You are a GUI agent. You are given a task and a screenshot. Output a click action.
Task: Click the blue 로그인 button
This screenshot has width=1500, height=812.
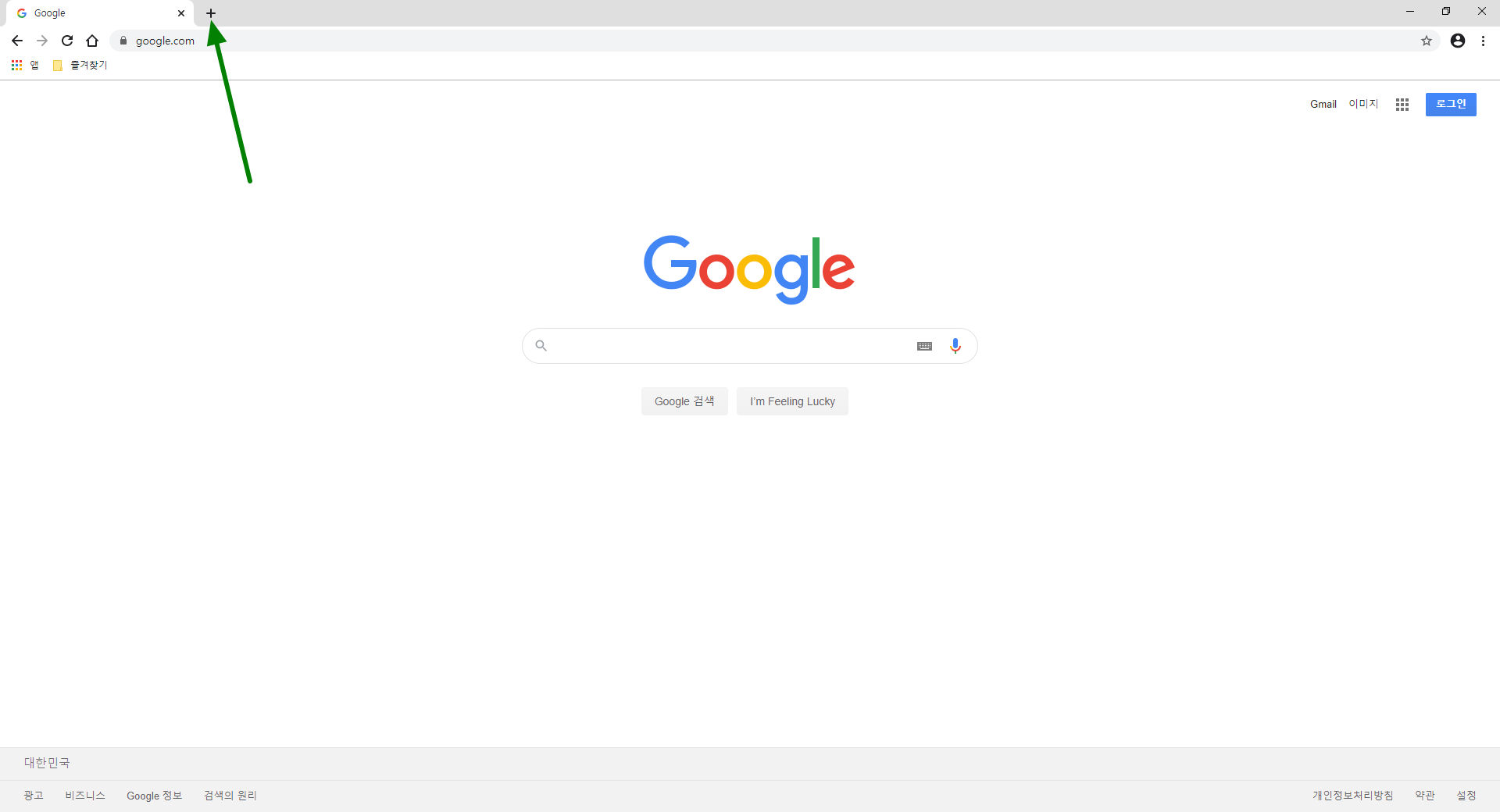pos(1451,104)
